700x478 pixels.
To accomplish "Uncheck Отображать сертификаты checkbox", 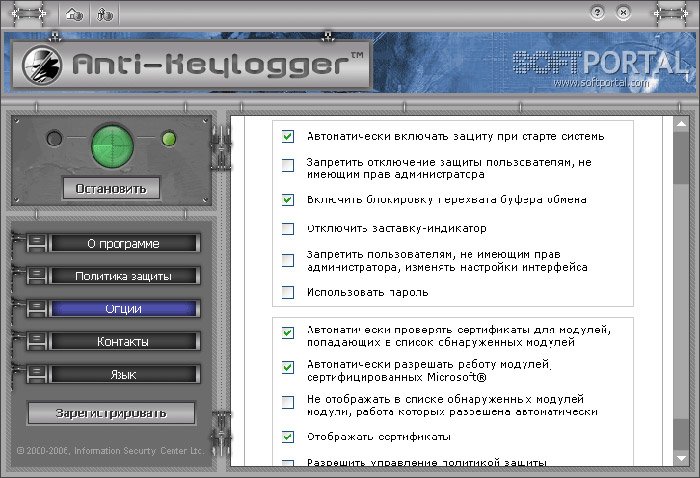I will [288, 437].
